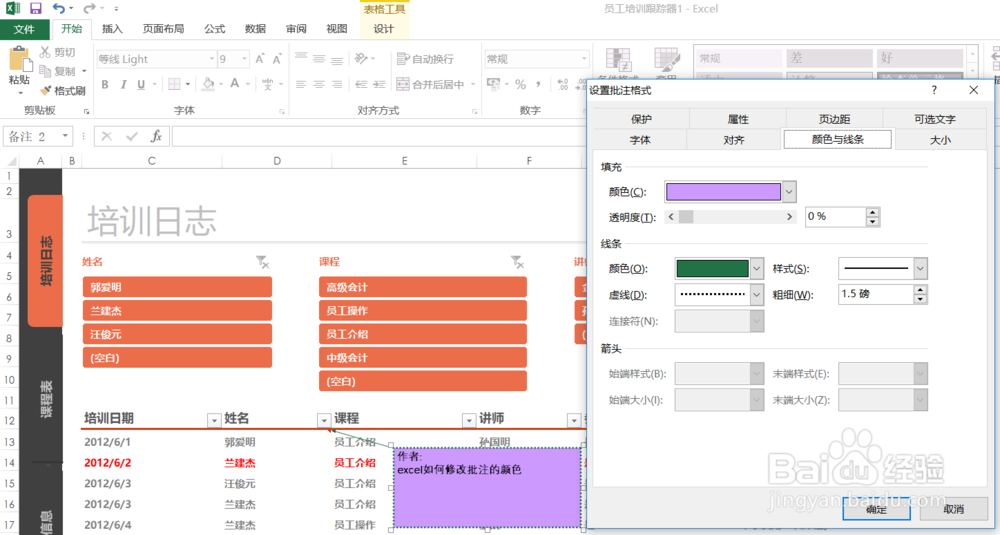This screenshot has width=1000, height=535.
Task: Click the decrease indent icon
Action: (362, 84)
